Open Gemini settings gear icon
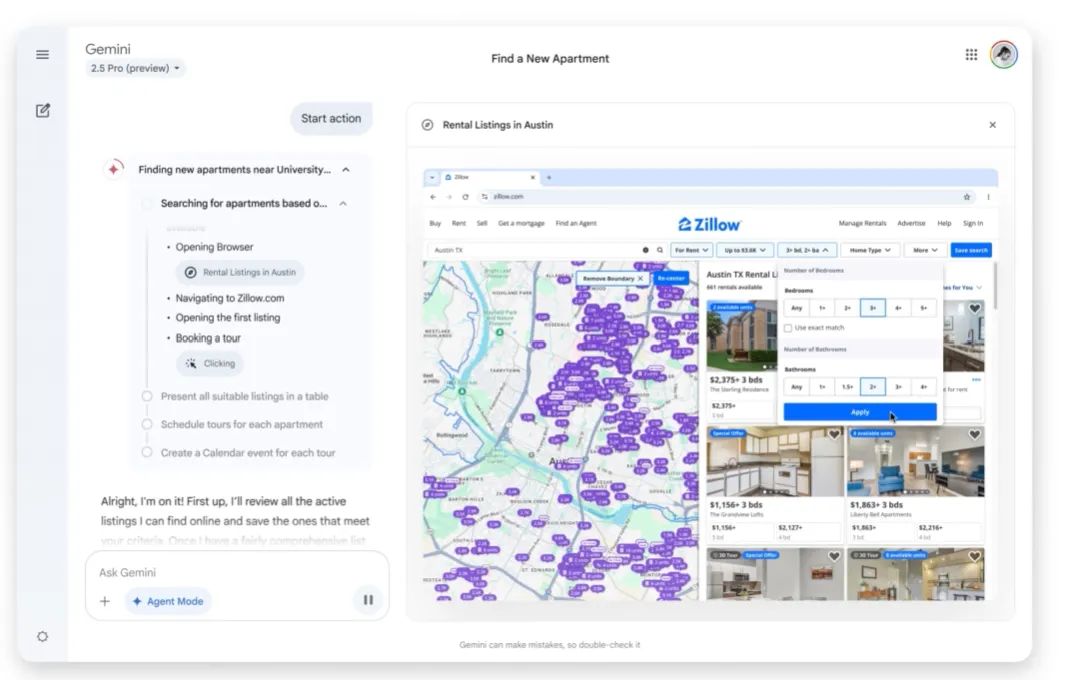Viewport: 1070px width, 680px height. [x=42, y=636]
